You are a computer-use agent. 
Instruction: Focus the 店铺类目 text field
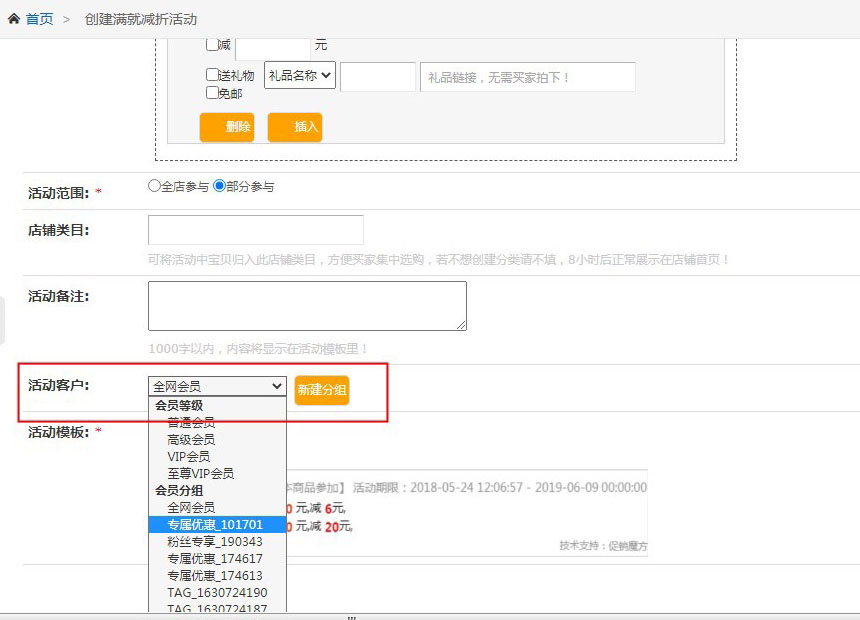click(x=255, y=230)
